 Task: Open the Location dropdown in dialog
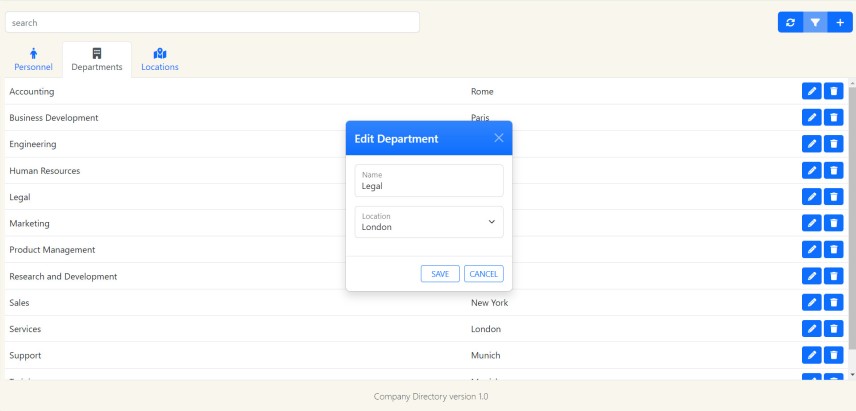coord(429,222)
